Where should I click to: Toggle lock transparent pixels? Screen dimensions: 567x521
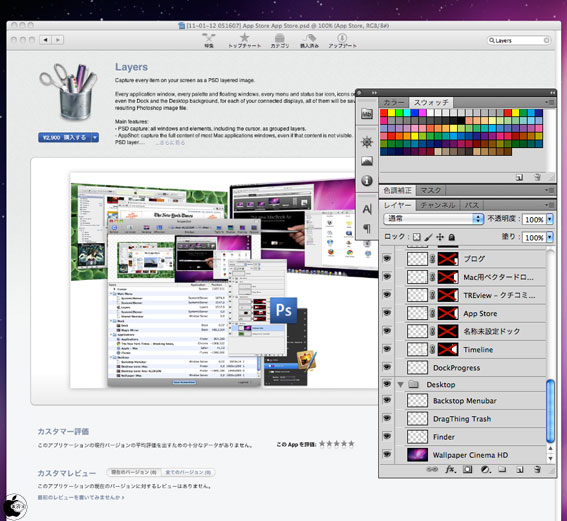coord(417,237)
